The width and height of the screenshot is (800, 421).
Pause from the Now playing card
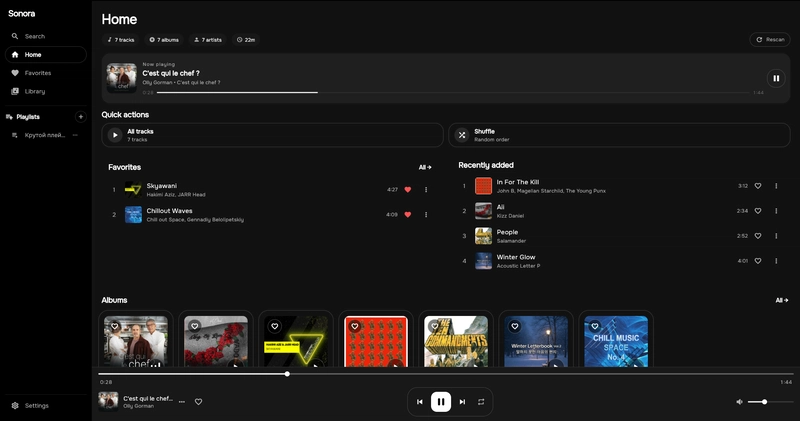tap(776, 79)
